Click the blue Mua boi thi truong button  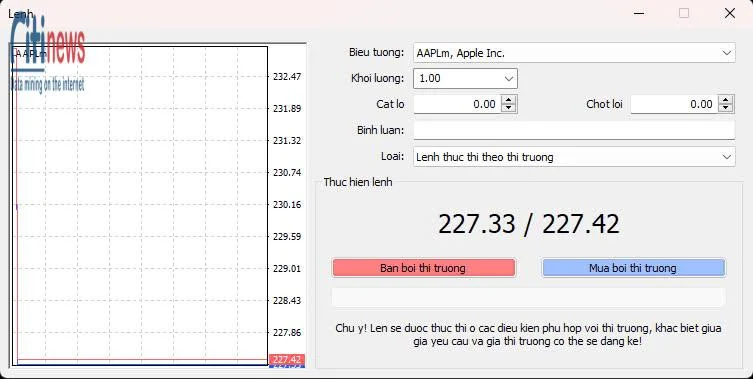pyautogui.click(x=633, y=268)
